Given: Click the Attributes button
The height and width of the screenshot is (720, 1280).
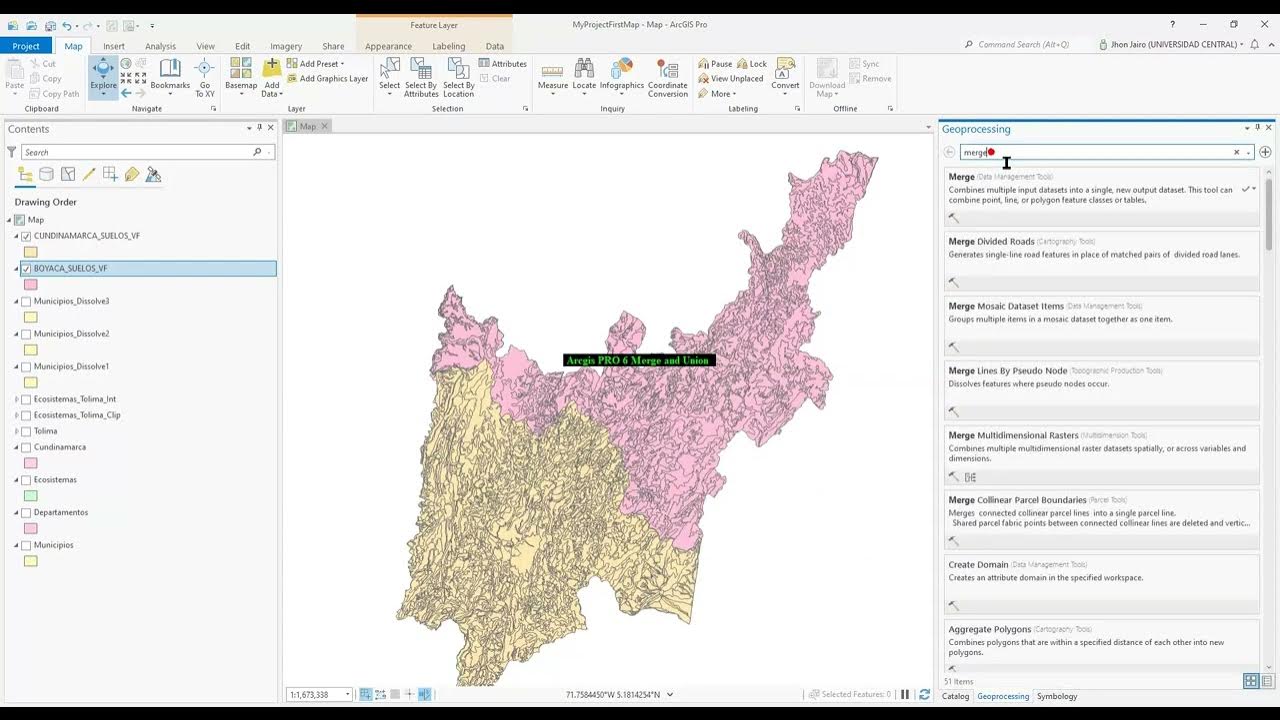Looking at the screenshot, I should pyautogui.click(x=502, y=63).
